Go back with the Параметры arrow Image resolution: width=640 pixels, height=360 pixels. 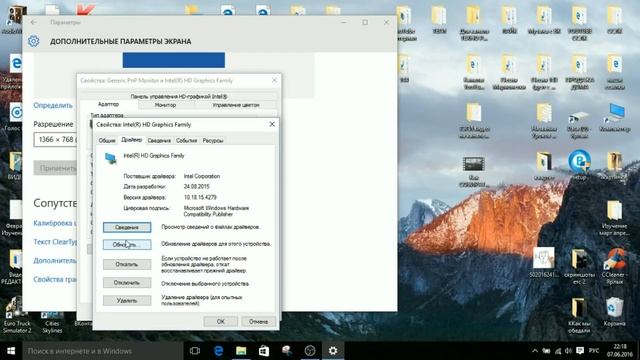click(x=33, y=22)
